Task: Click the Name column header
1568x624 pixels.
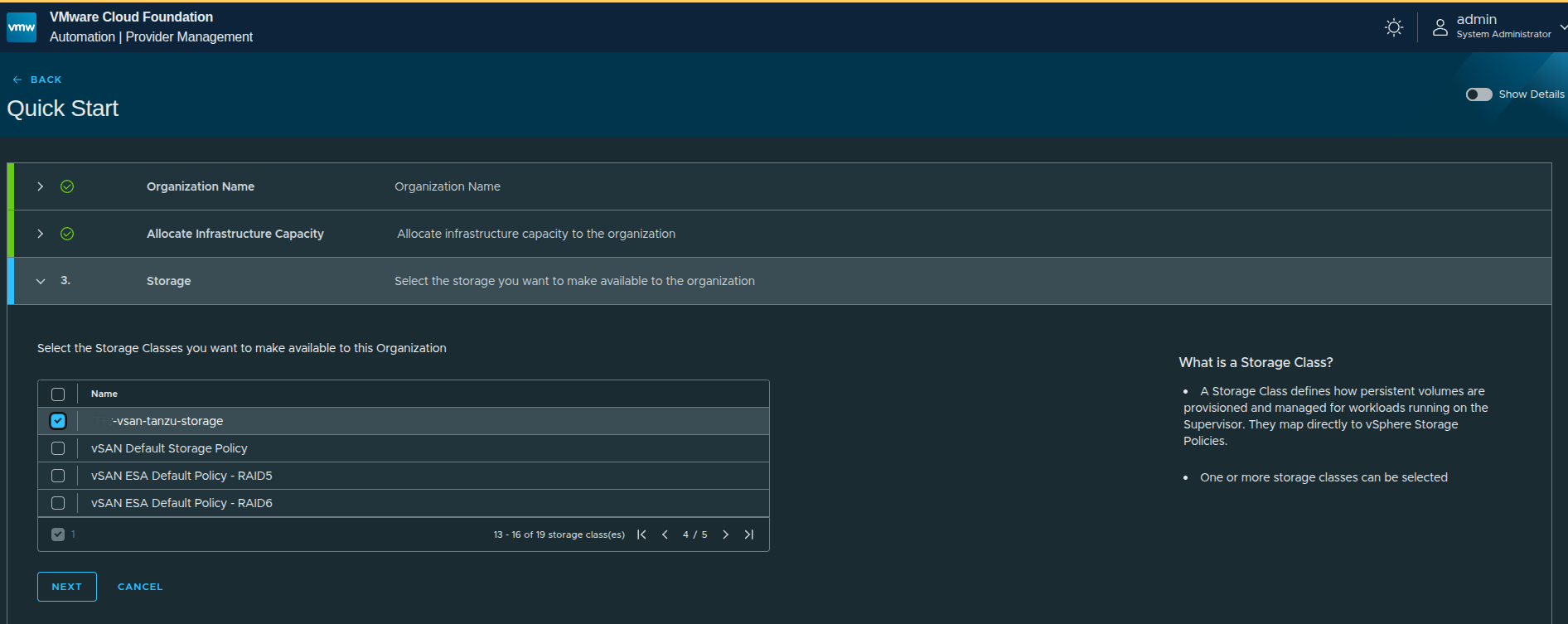Action: [x=104, y=394]
